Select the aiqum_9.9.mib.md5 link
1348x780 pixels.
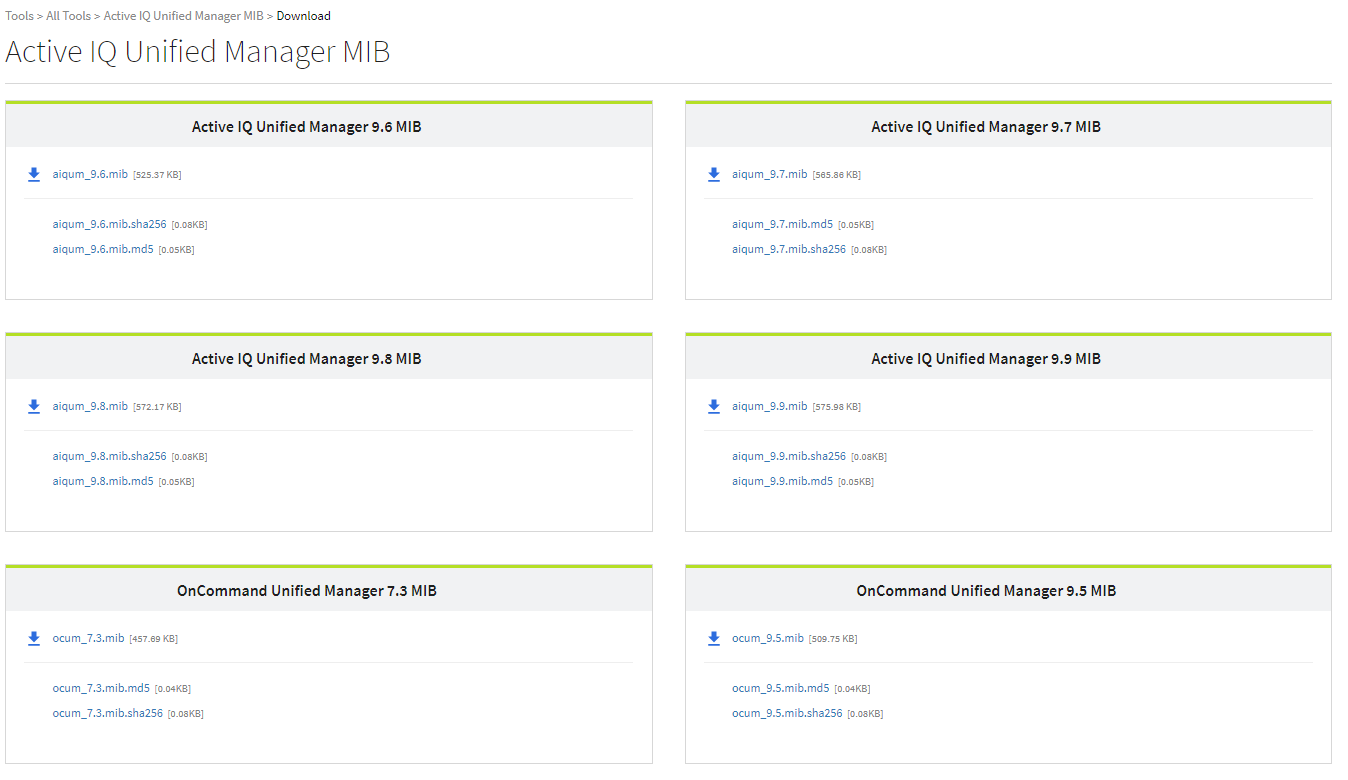pyautogui.click(x=782, y=481)
